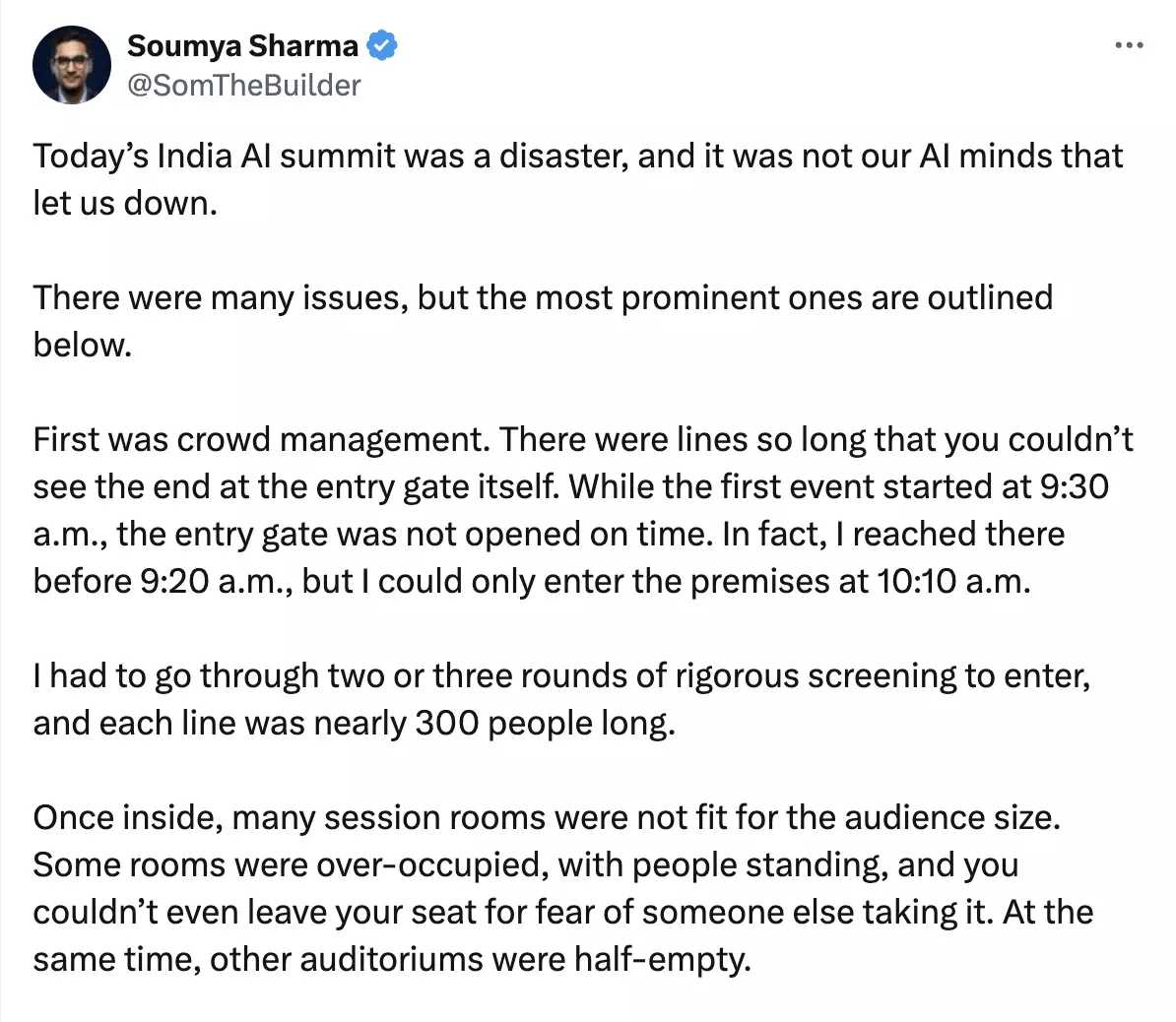The width and height of the screenshot is (1176, 1022).
Task: Click the blue verified badge
Action: point(382,46)
